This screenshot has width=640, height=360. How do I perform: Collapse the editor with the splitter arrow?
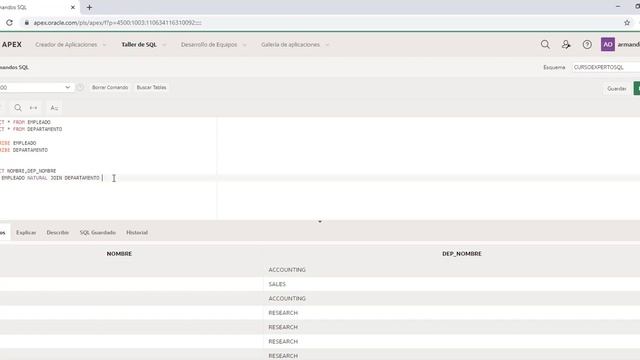320,221
